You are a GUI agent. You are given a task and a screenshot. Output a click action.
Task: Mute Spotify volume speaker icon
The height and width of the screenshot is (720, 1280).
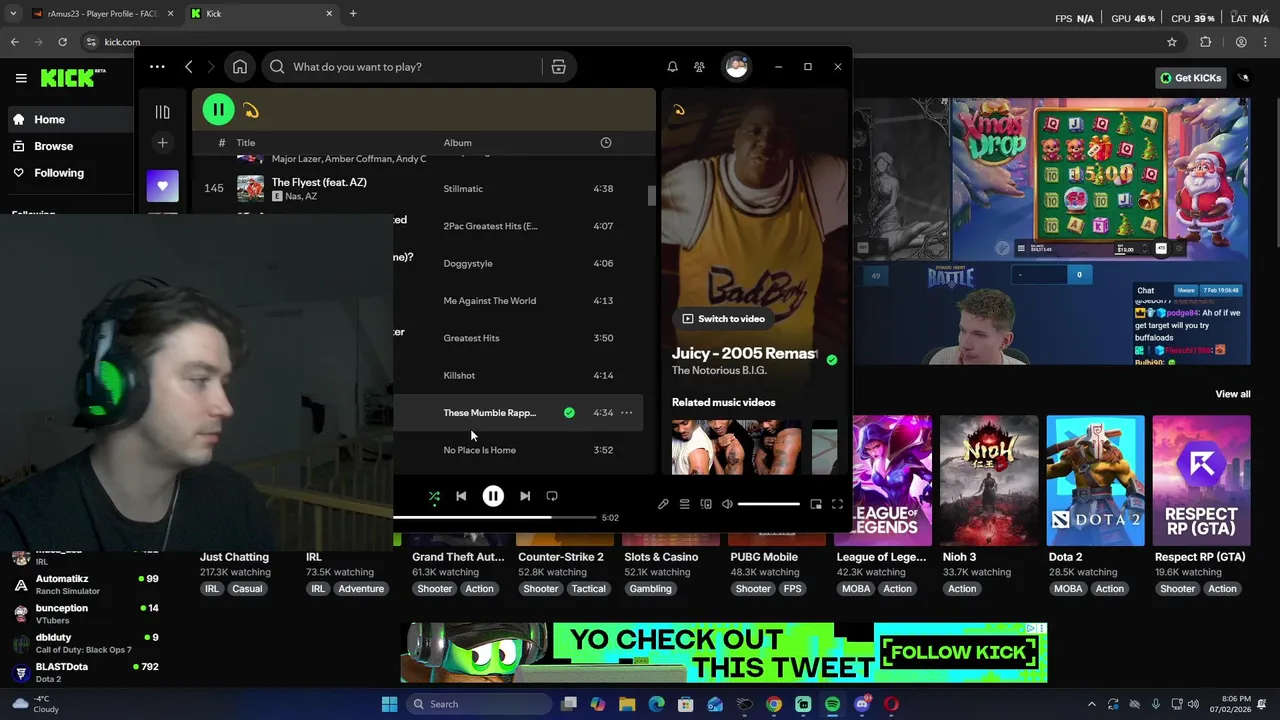click(x=727, y=504)
